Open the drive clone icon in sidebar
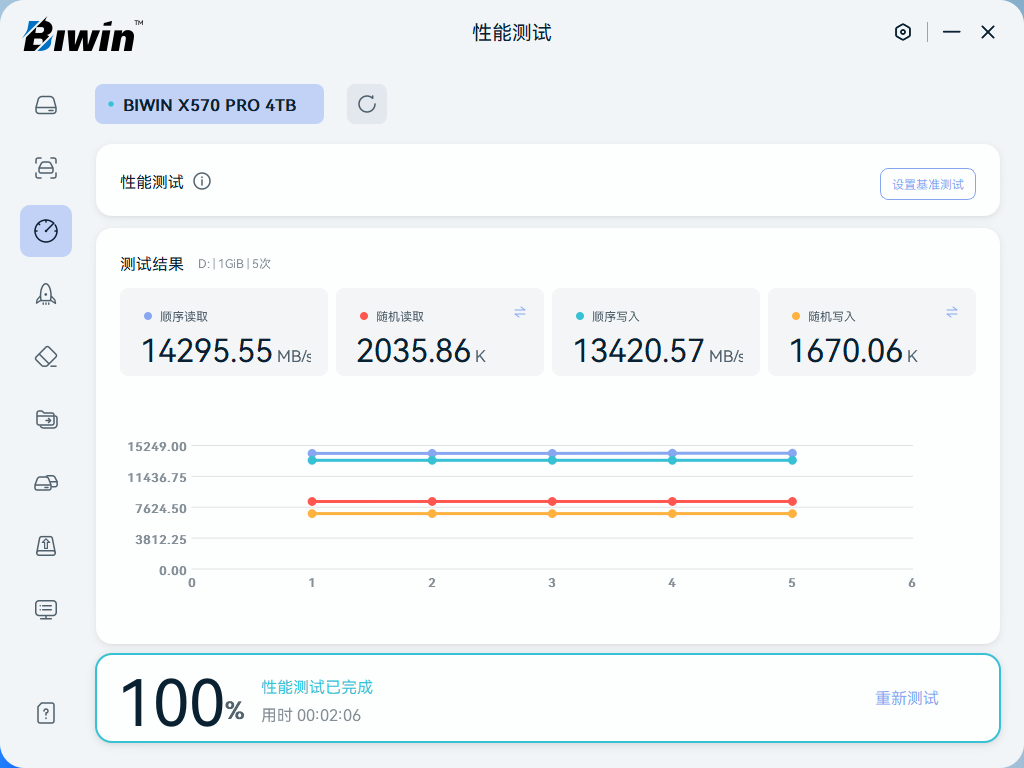Image resolution: width=1024 pixels, height=768 pixels. click(x=46, y=483)
